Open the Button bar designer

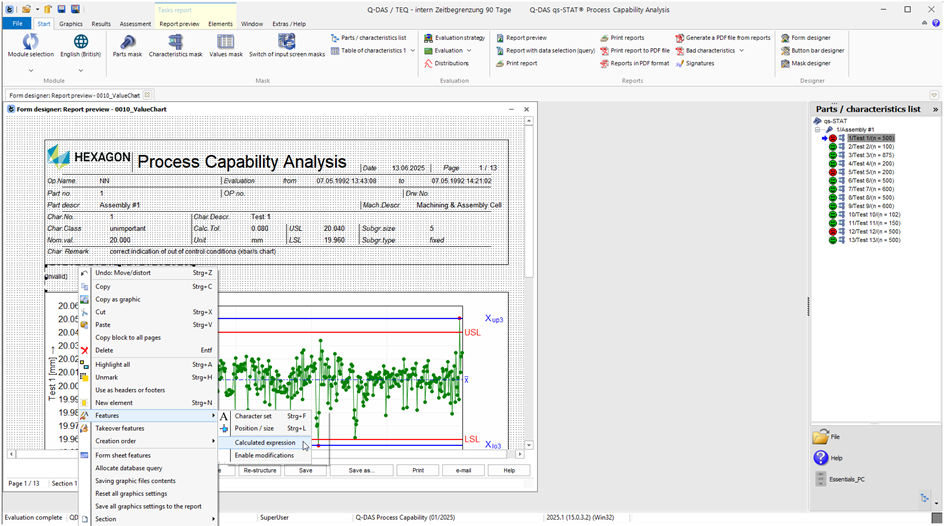(812, 51)
